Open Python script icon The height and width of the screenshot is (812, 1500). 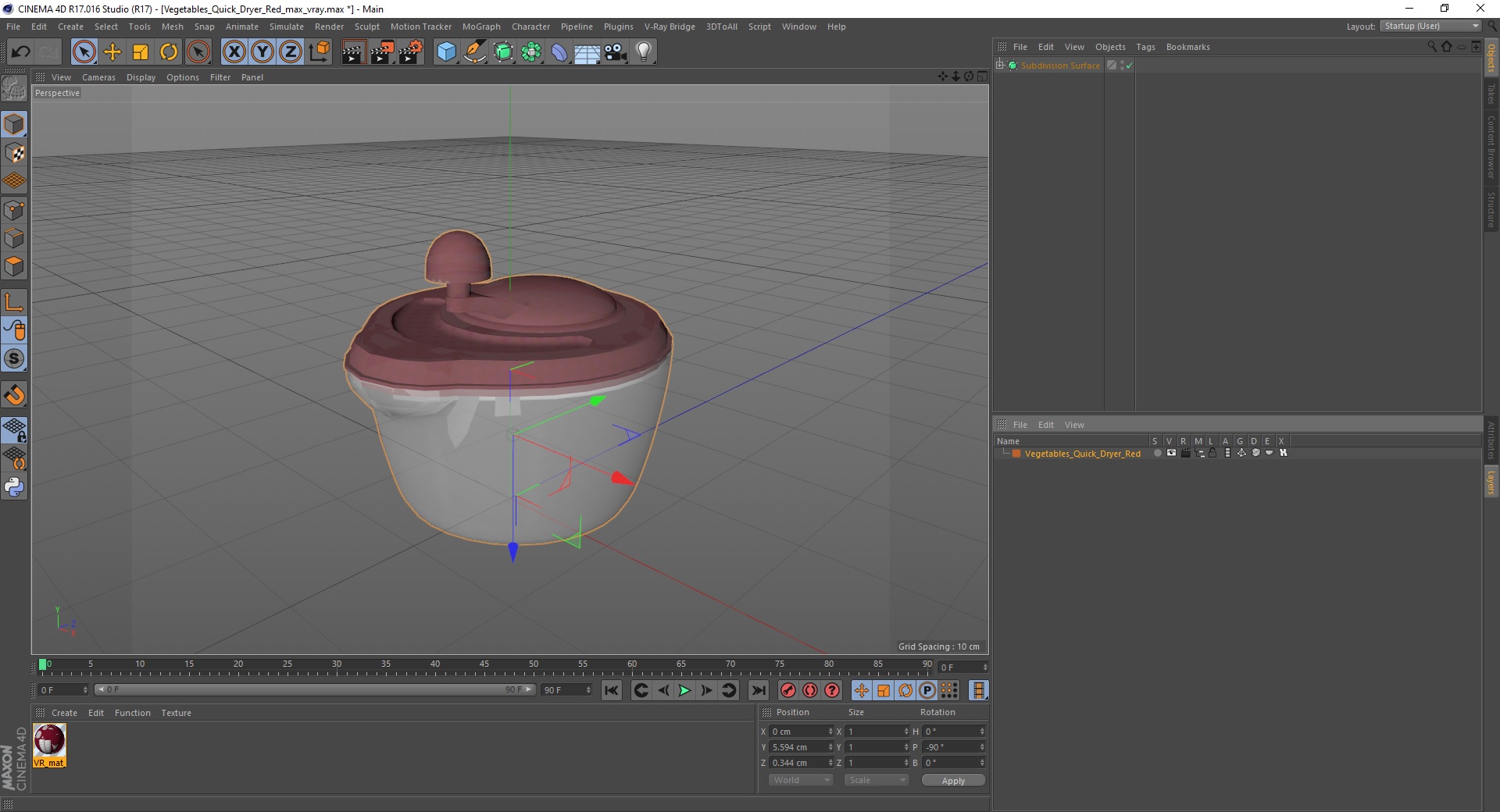pos(14,487)
